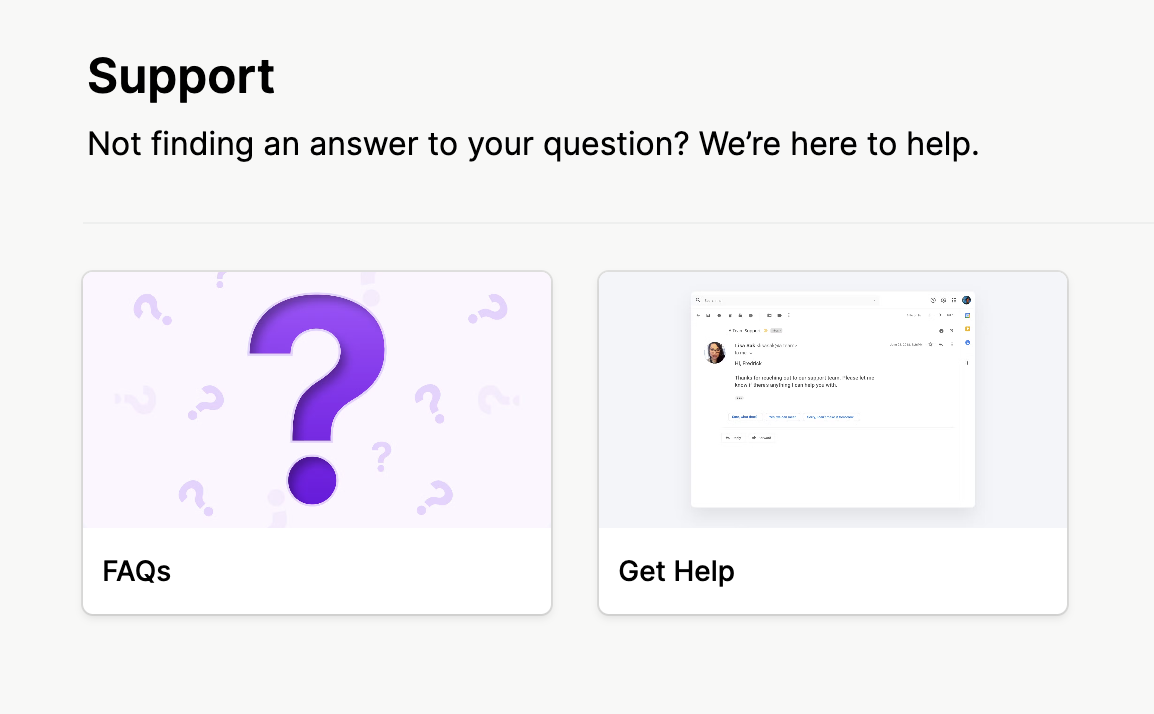Click the Support page heading
The height and width of the screenshot is (714, 1154).
coord(181,76)
